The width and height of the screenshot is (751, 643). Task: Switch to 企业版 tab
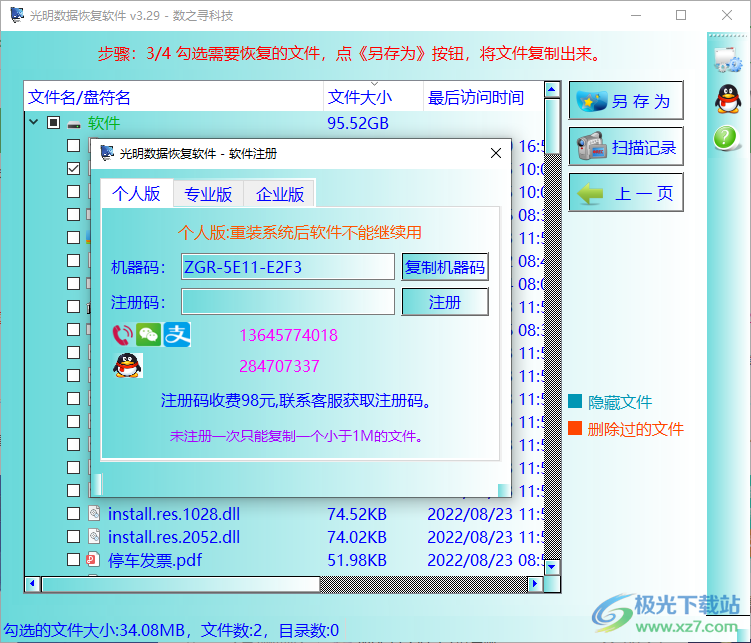[280, 194]
